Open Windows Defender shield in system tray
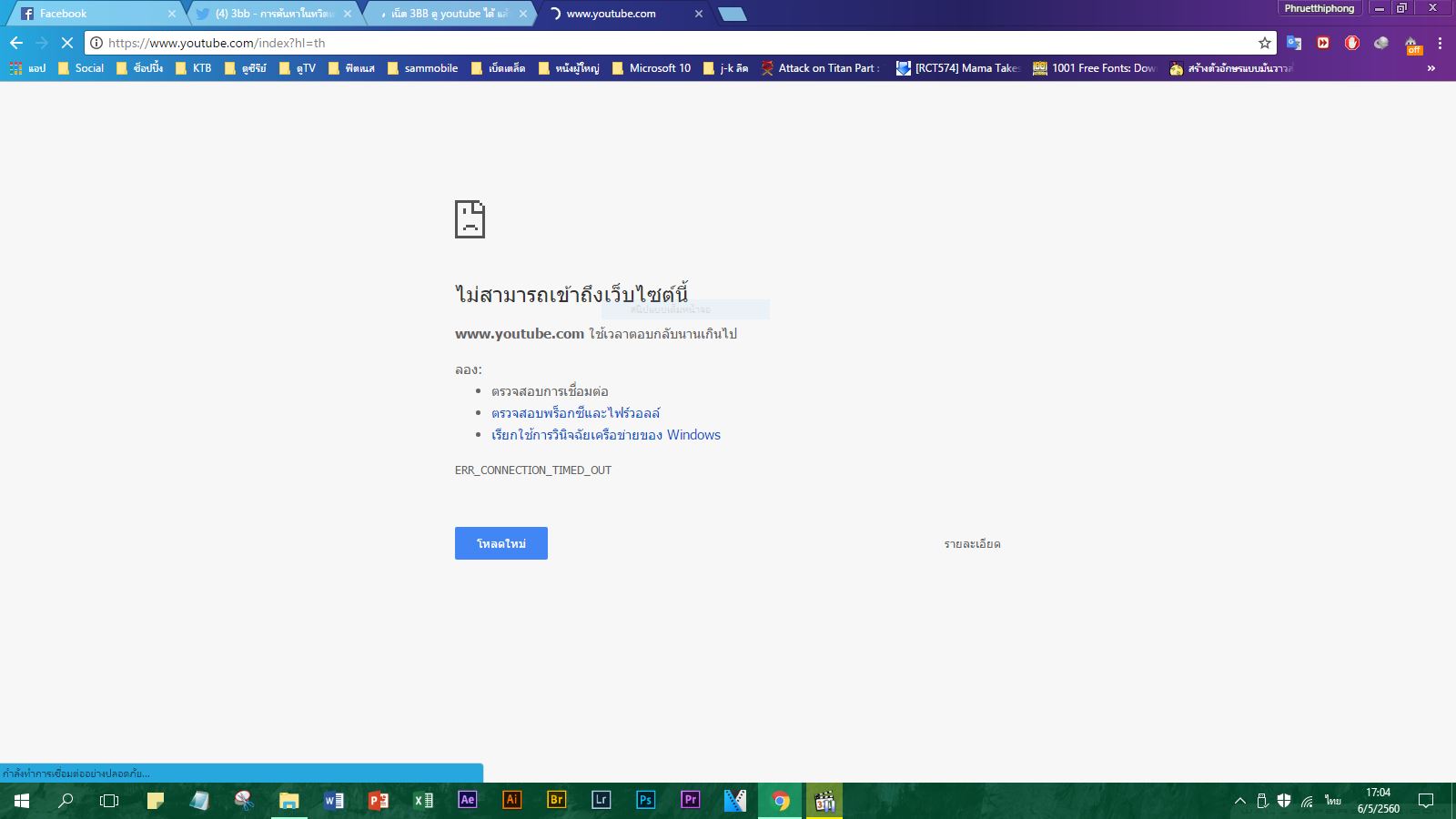 [x=1284, y=801]
